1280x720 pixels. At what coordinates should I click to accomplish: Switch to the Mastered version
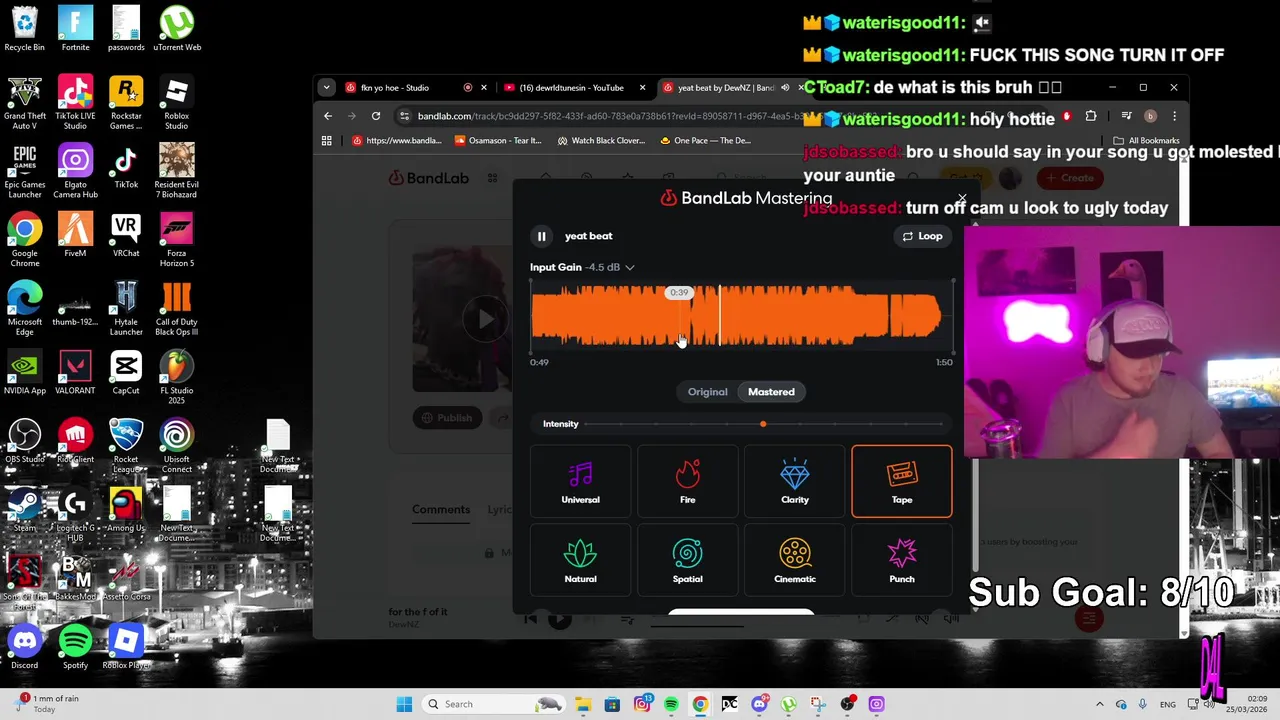tap(771, 392)
